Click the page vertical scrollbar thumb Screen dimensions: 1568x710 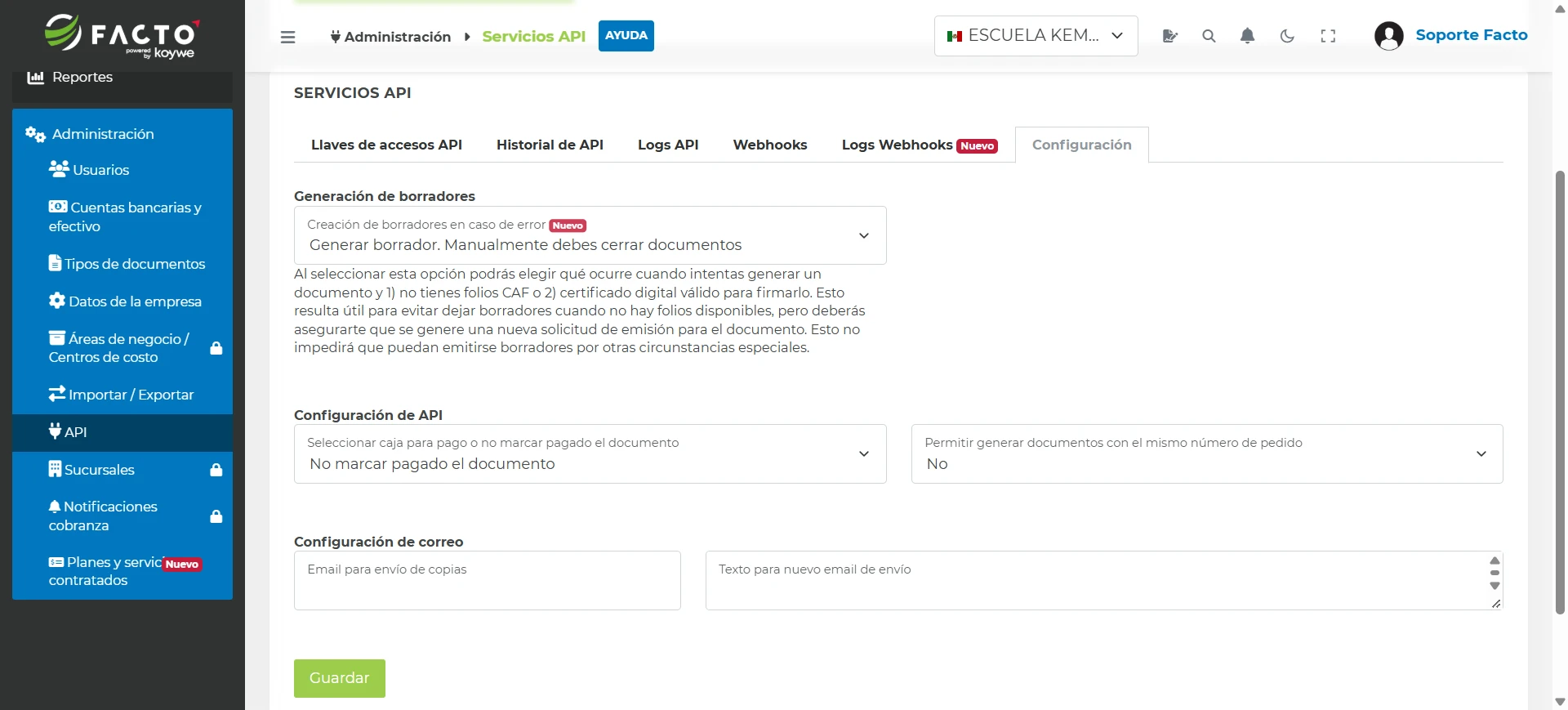(x=1560, y=392)
